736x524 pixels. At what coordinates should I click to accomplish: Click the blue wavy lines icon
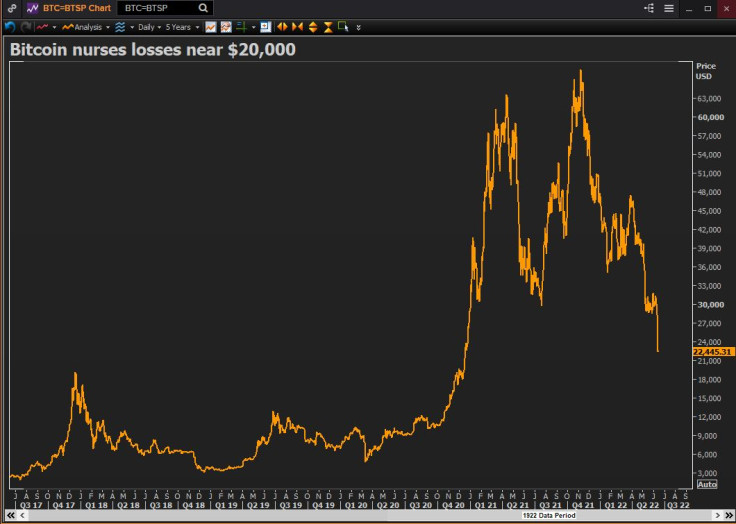pos(120,27)
